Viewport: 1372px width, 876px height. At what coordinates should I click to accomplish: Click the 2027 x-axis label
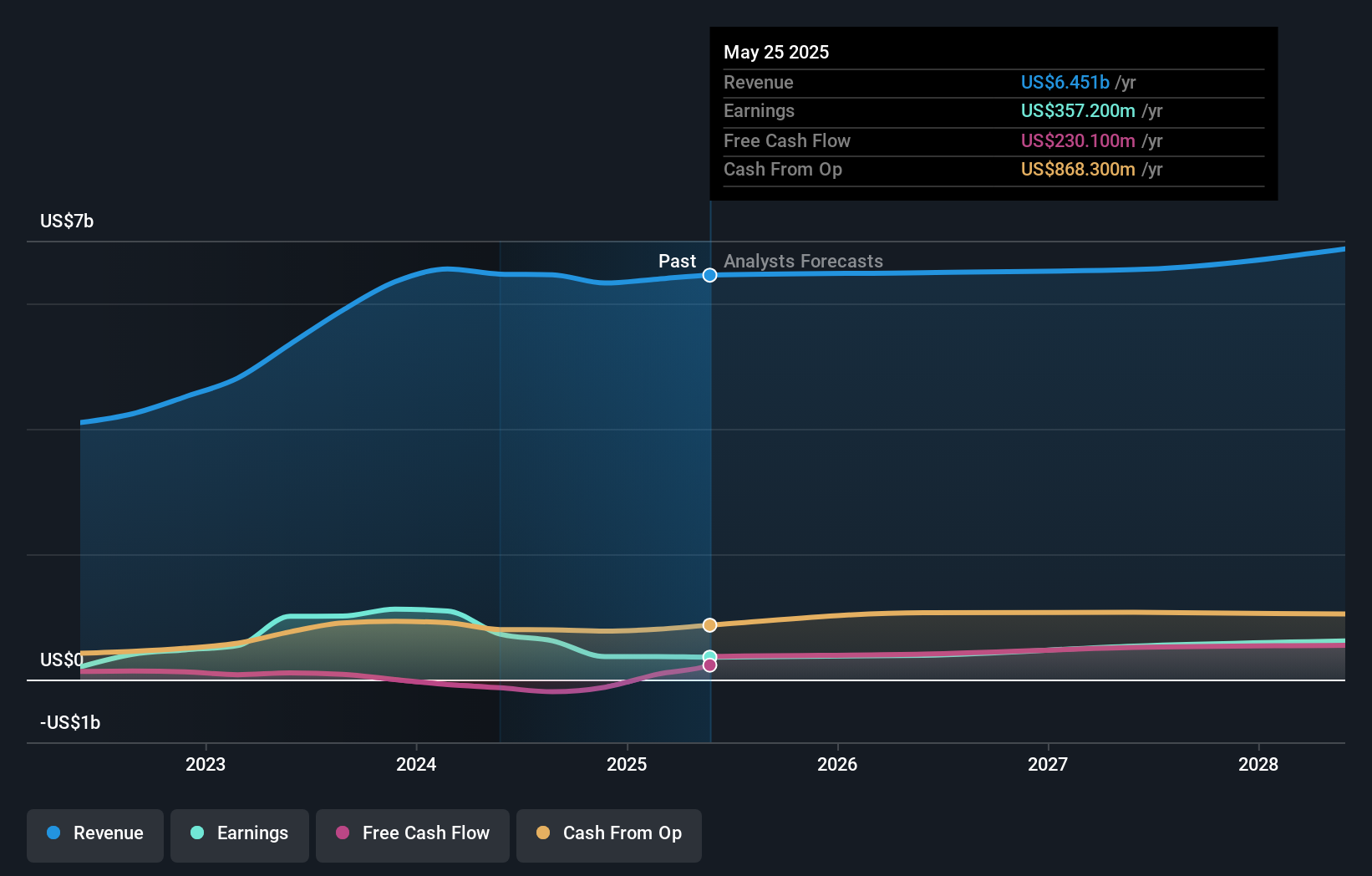1048,764
